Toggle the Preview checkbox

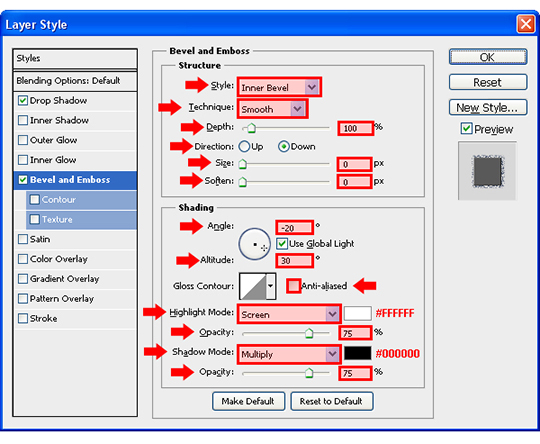point(466,129)
